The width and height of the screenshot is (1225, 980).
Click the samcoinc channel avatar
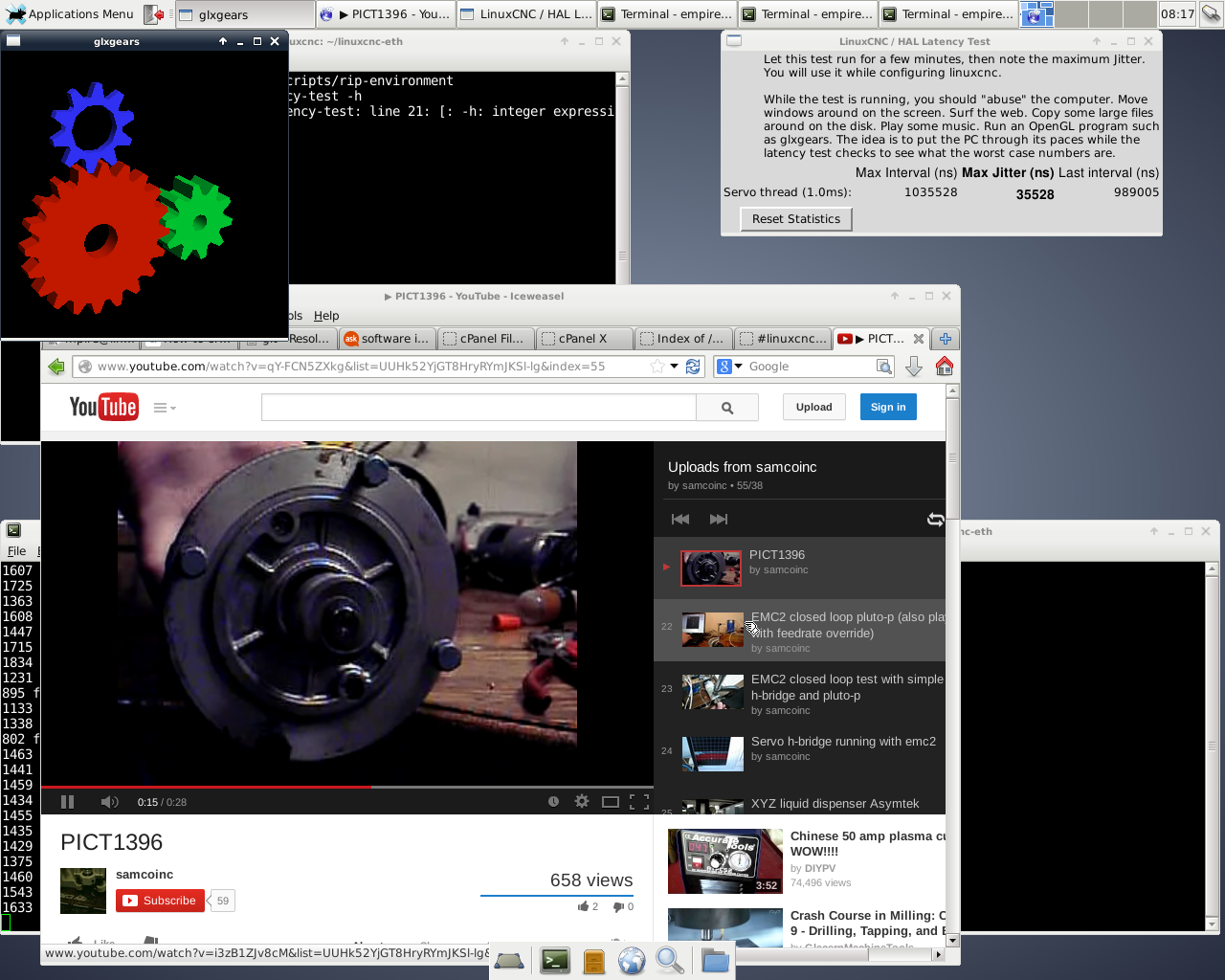click(x=83, y=891)
